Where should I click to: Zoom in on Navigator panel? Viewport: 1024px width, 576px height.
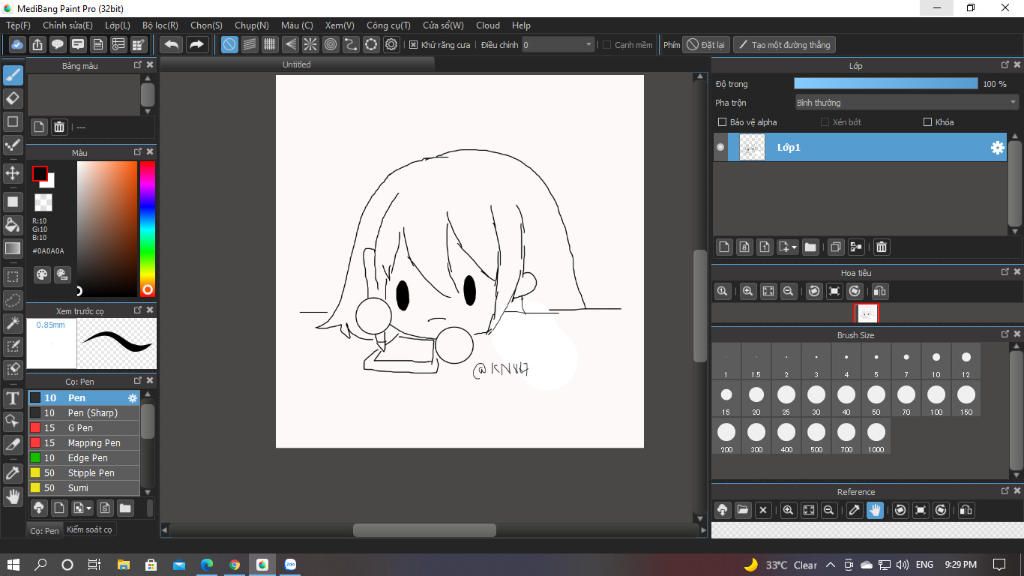[x=748, y=291]
